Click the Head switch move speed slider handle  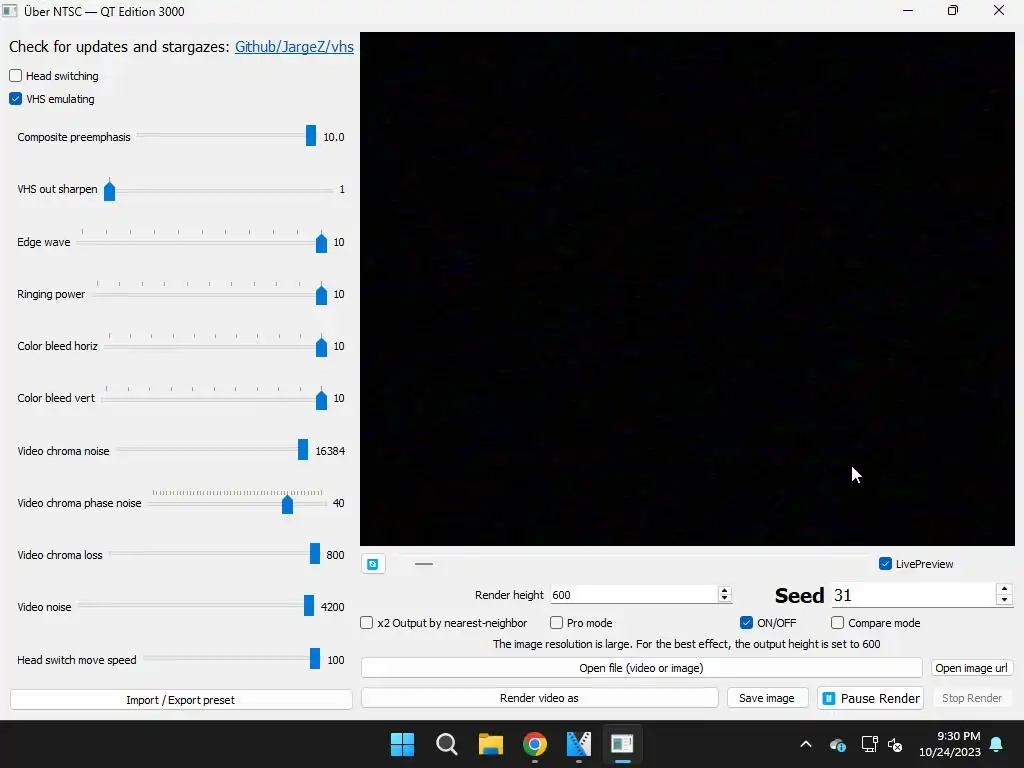coord(315,658)
